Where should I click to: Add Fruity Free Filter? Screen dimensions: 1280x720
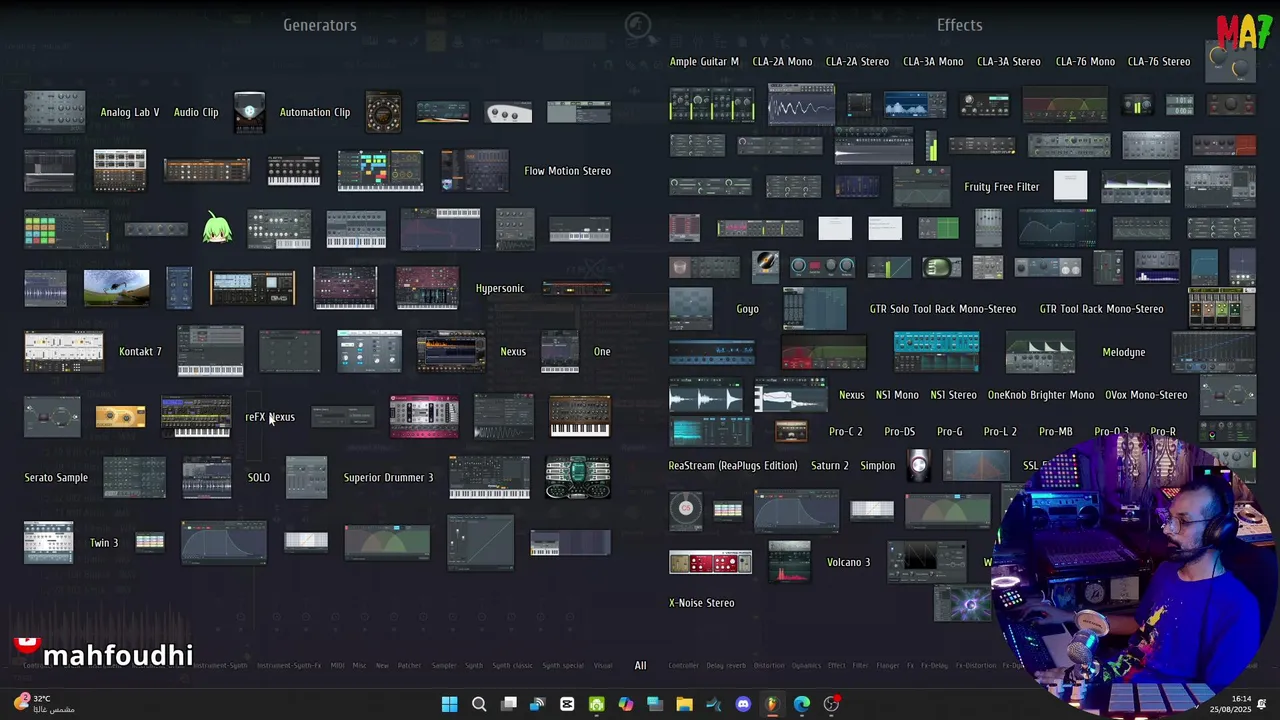[x=1002, y=187]
